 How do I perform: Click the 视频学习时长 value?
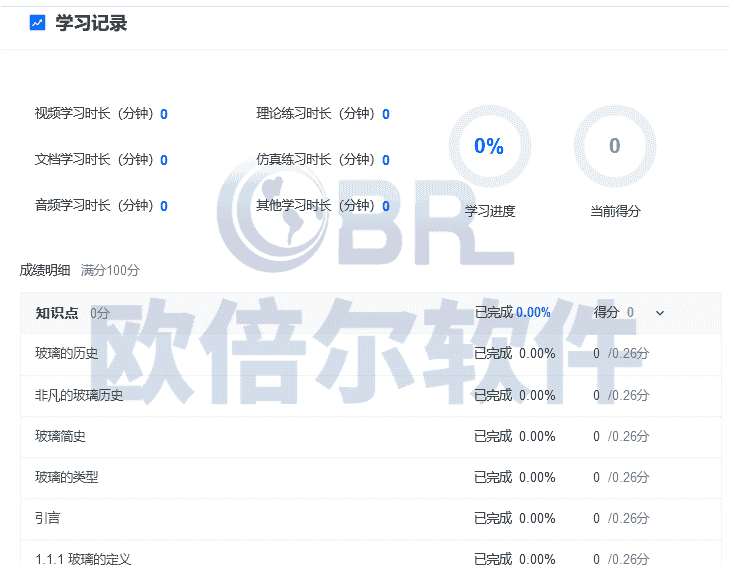(x=164, y=114)
